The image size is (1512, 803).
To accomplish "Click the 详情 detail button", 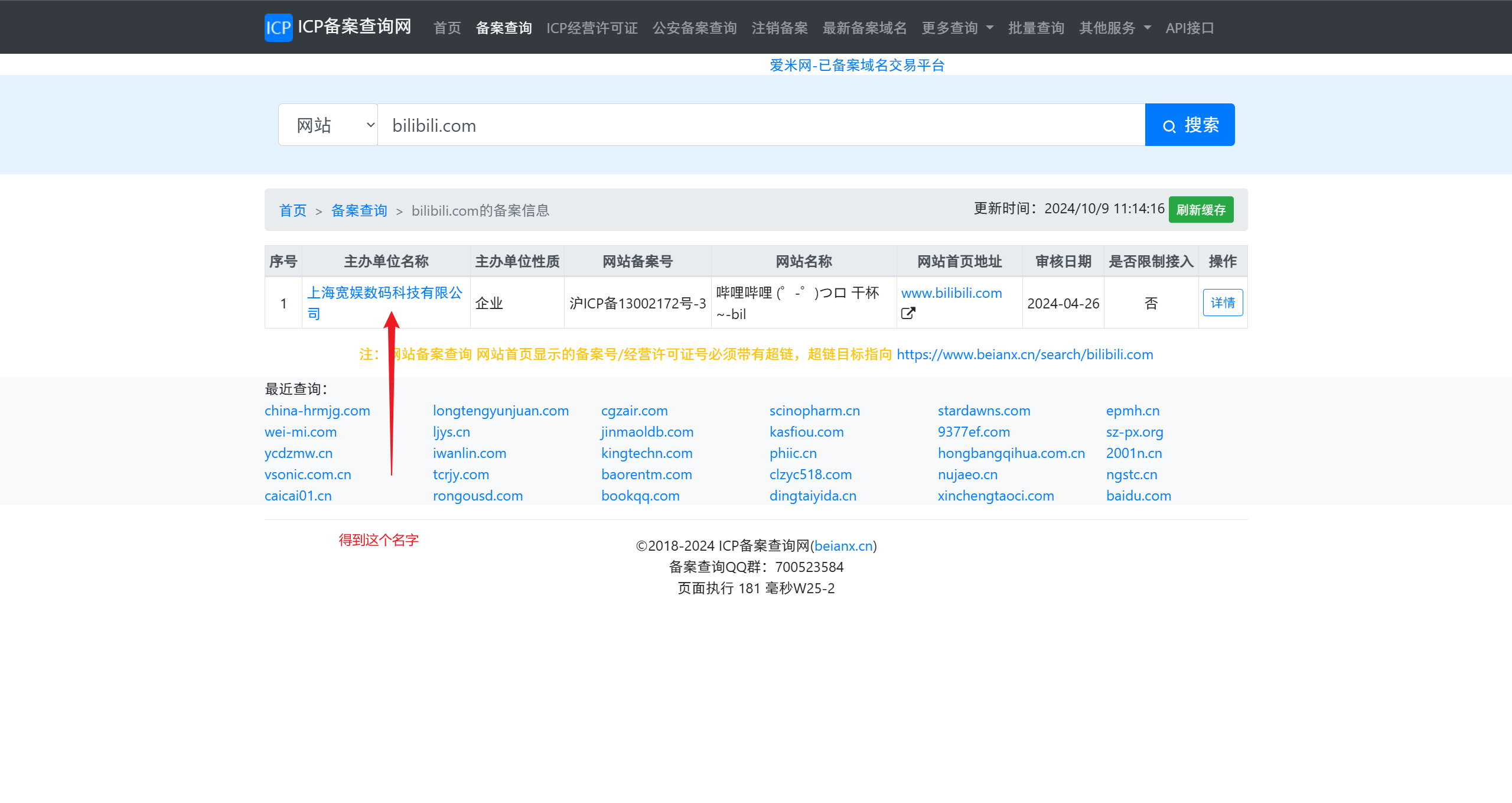I will [1223, 303].
